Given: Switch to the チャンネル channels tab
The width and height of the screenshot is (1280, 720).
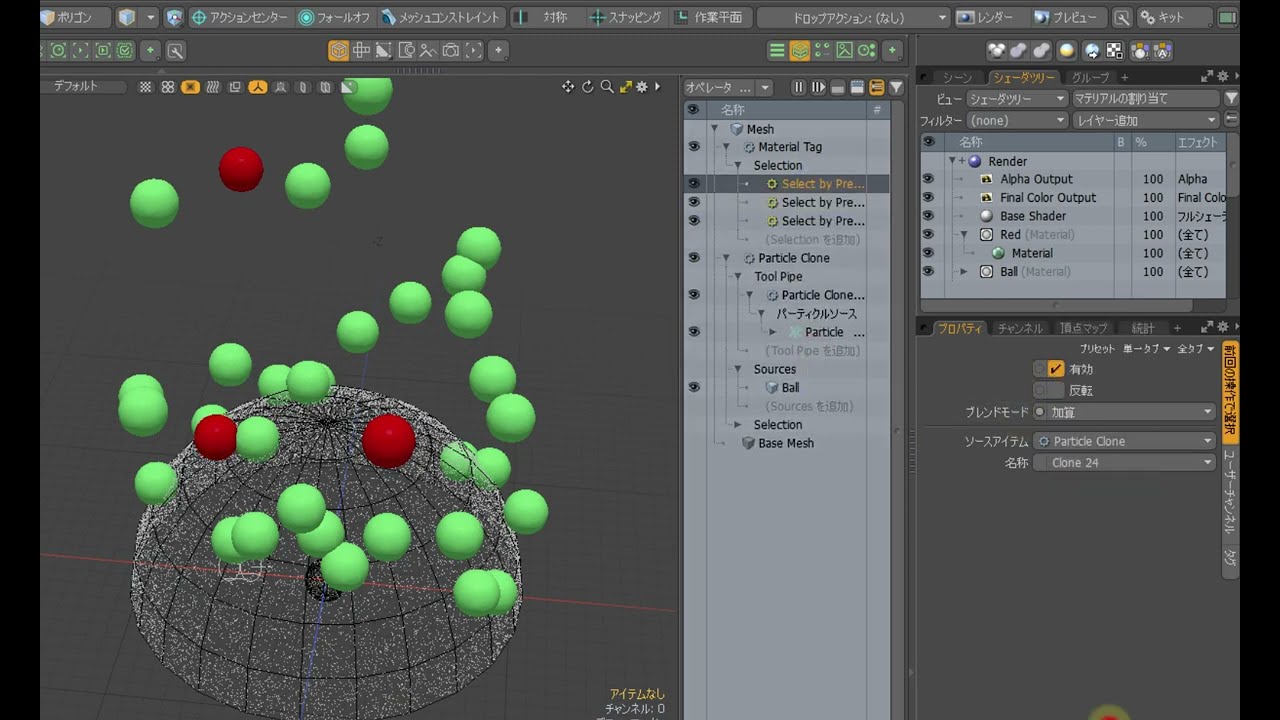Looking at the screenshot, I should tap(1020, 328).
